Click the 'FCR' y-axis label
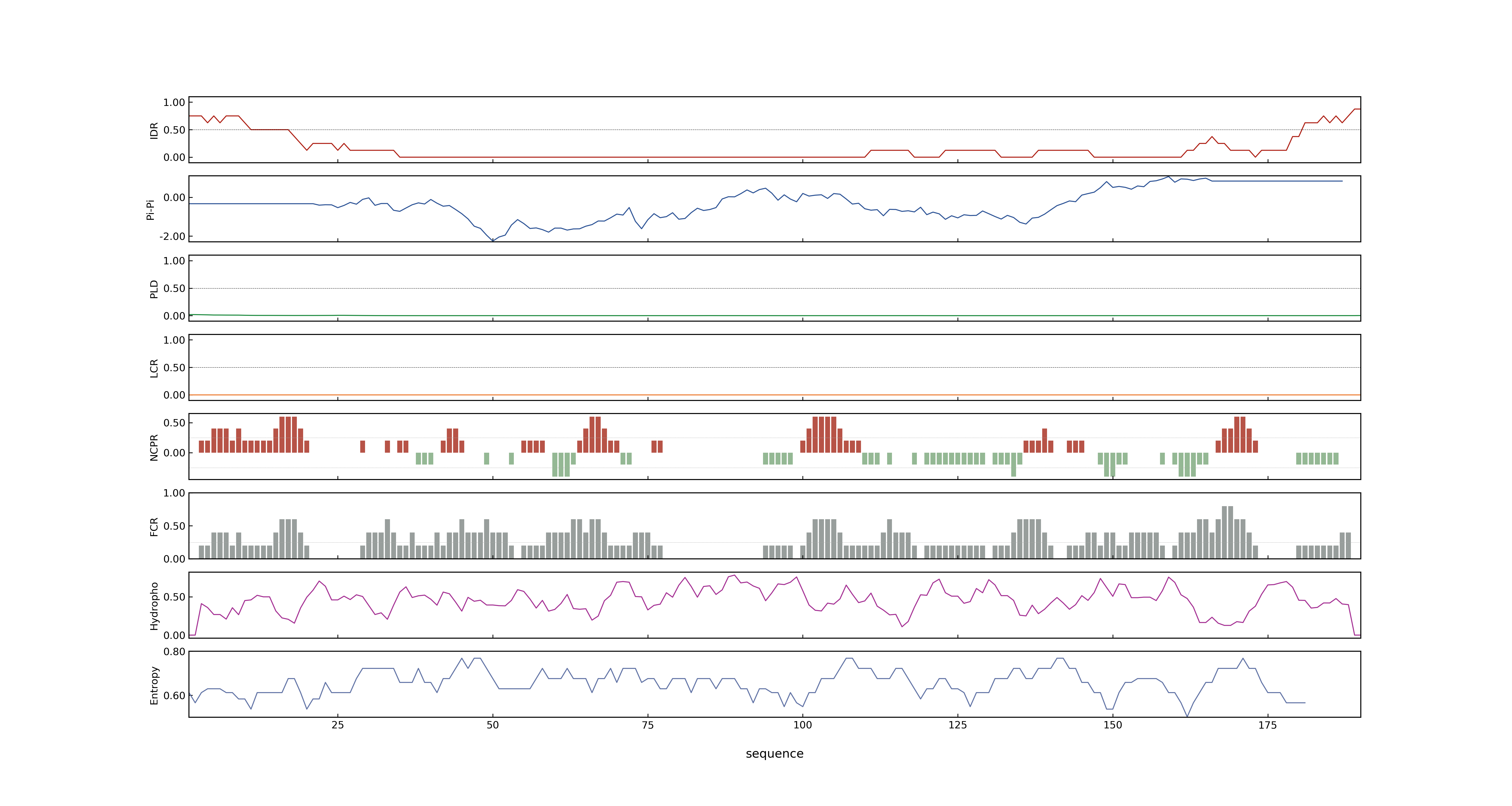 pyautogui.click(x=154, y=527)
